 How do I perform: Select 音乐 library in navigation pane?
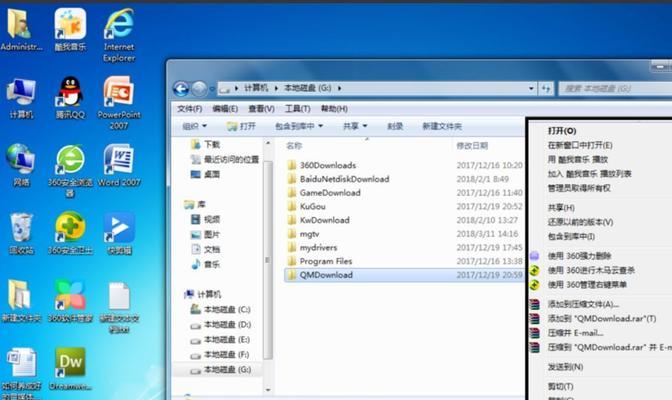(x=205, y=264)
